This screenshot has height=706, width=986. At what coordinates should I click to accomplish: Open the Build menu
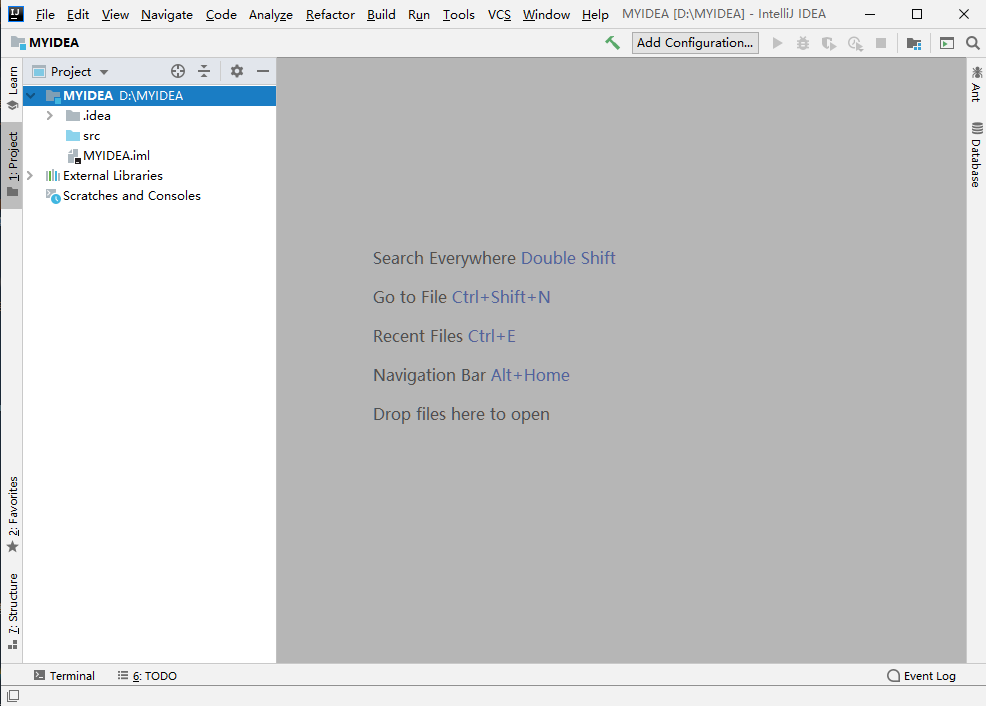(x=381, y=14)
